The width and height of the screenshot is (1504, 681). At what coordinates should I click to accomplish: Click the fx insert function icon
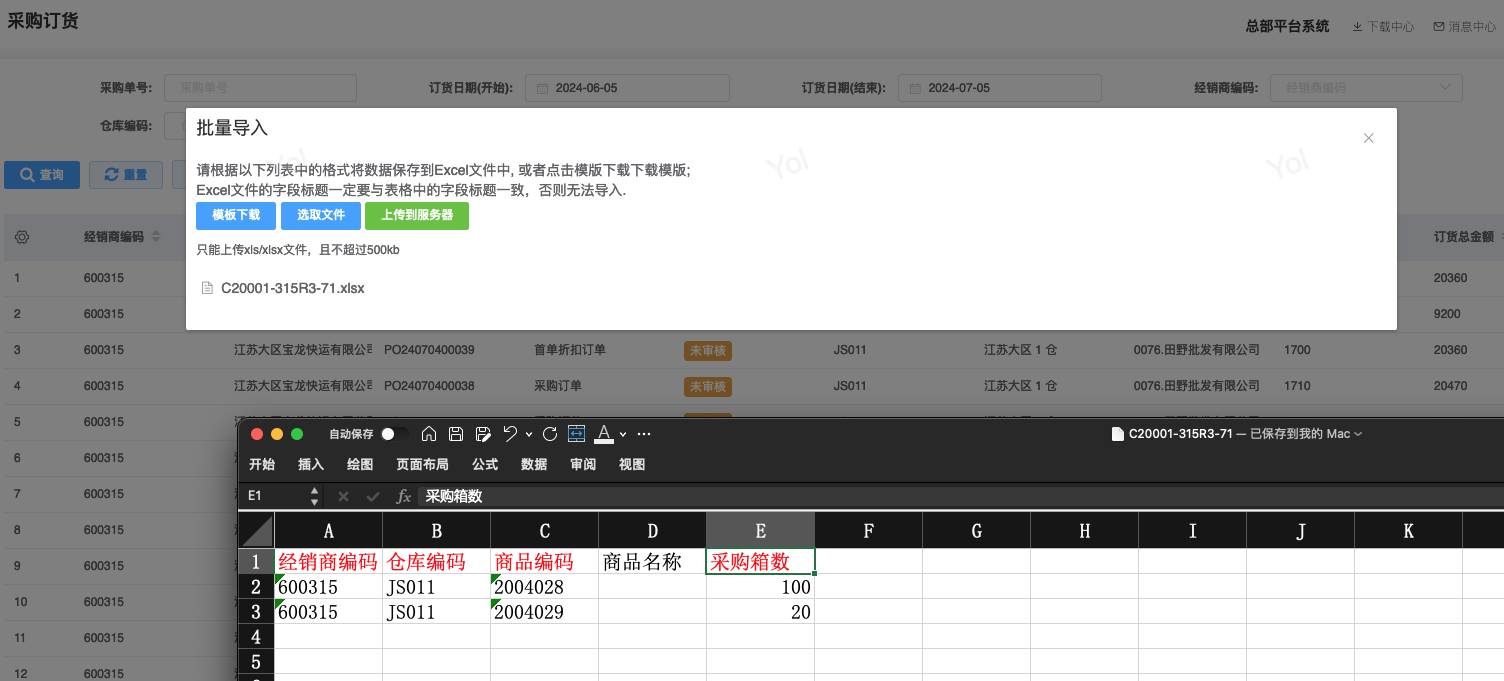tap(404, 496)
